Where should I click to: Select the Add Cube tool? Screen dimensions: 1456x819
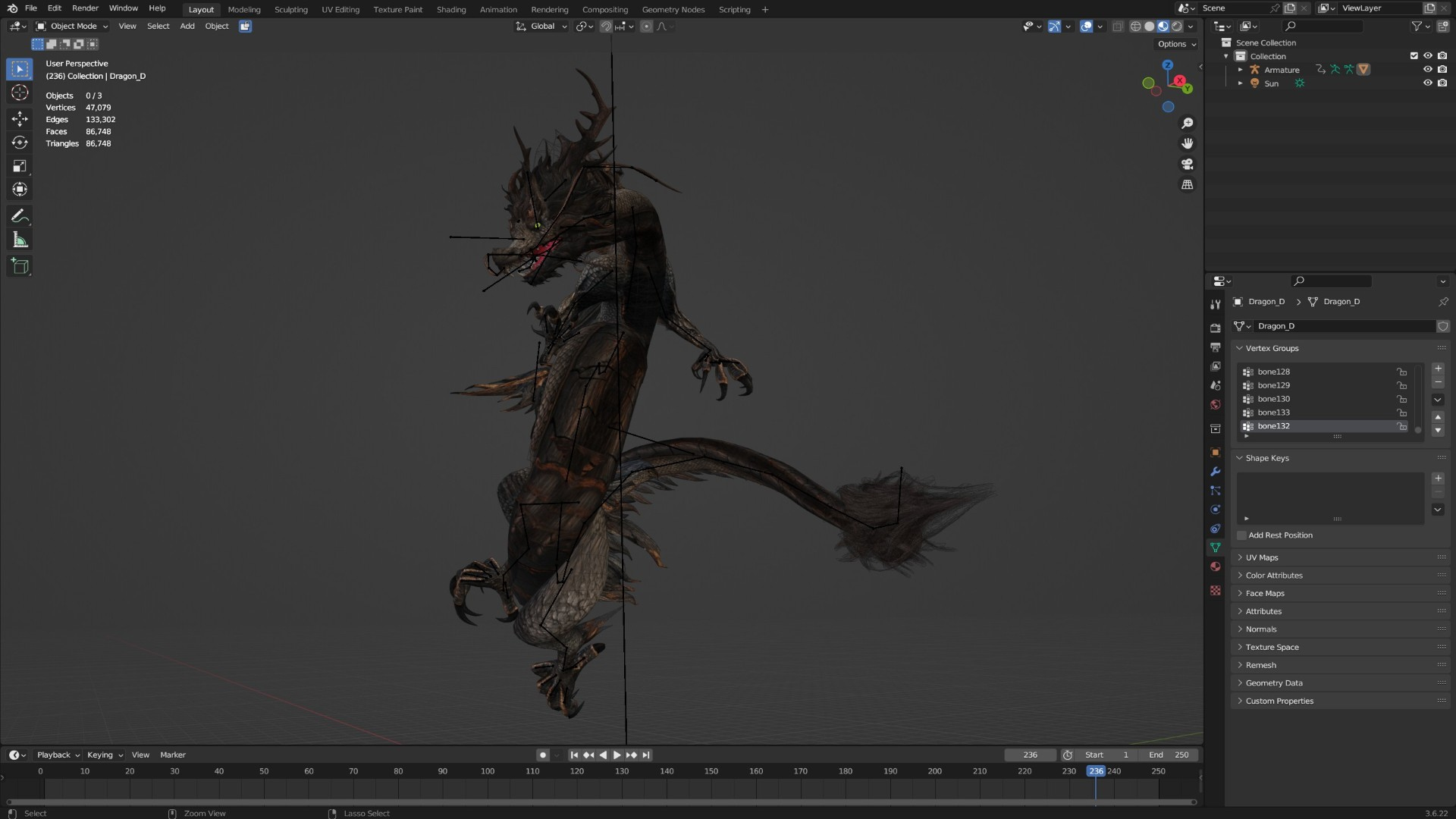(20, 266)
